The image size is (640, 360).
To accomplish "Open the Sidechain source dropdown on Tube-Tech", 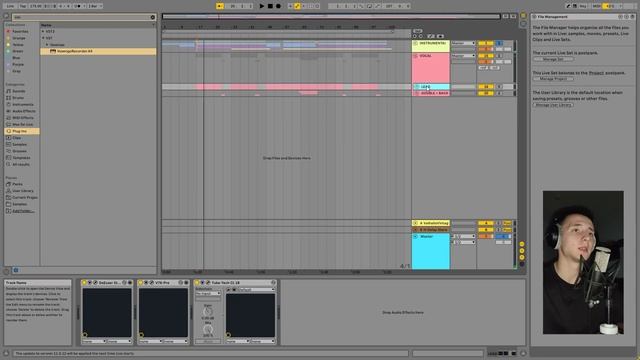I will pos(208,293).
